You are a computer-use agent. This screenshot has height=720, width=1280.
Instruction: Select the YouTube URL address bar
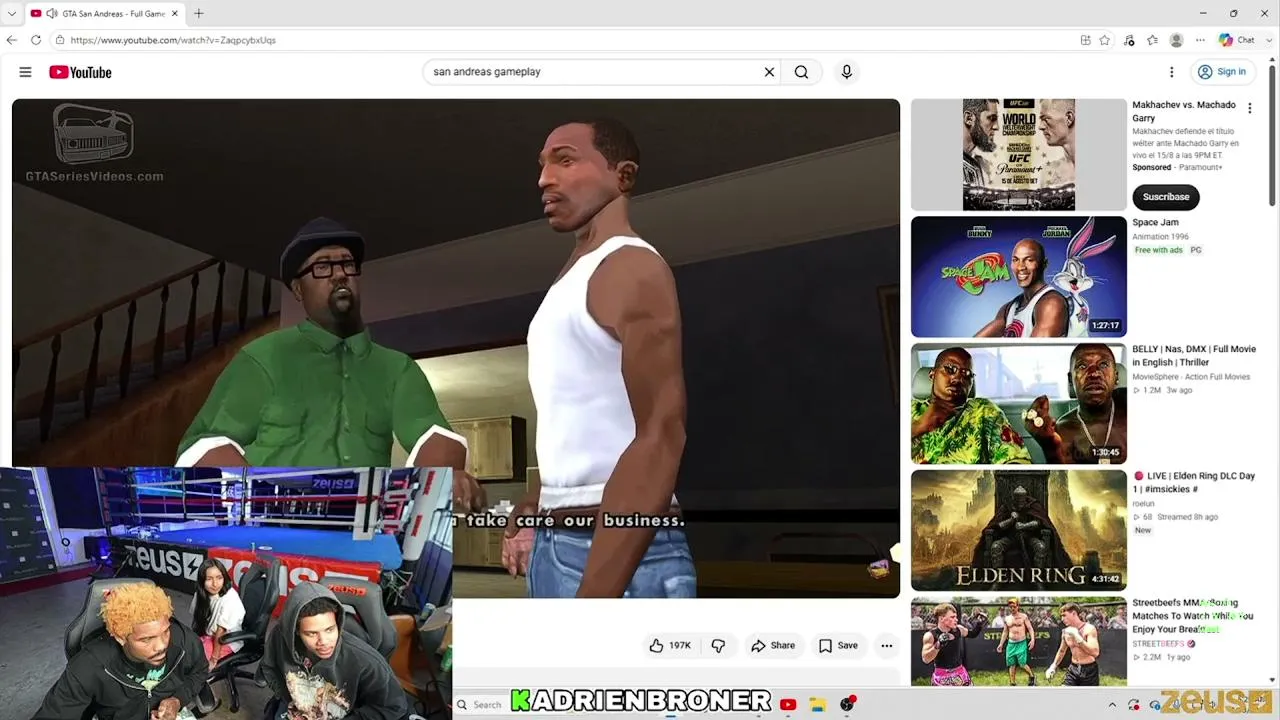pos(560,40)
